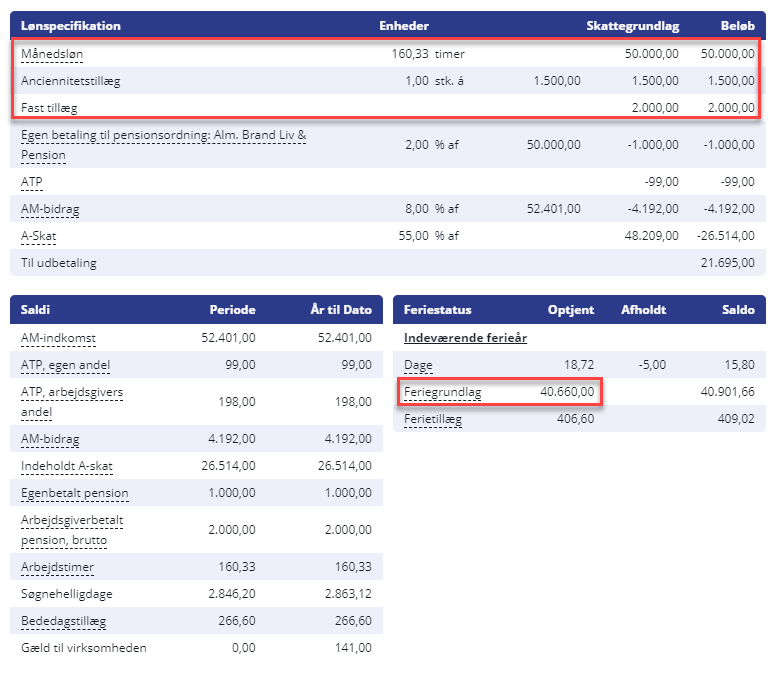Click the 409,02 Ferietillæg saldo
772x680 pixels.
click(736, 419)
